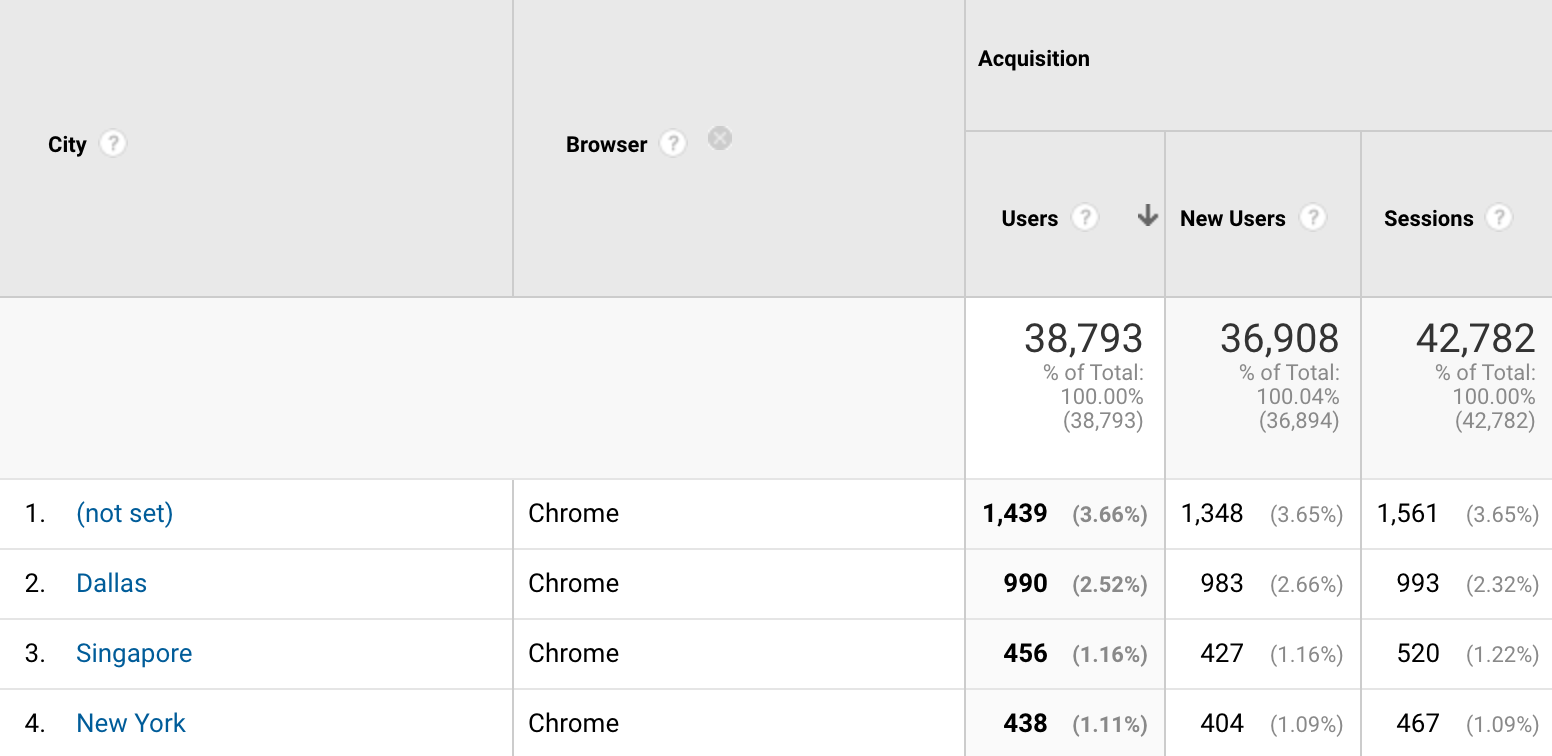Screen dimensions: 1552x756
Task: Click the City column help icon
Action: (x=113, y=144)
